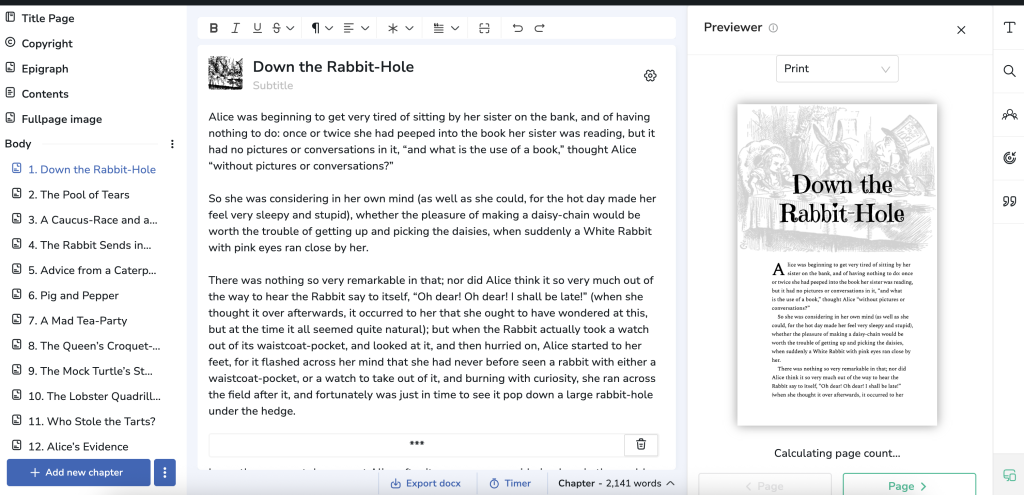Image resolution: width=1024 pixels, height=495 pixels.
Task: Toggle underline formatting
Action: [257, 28]
